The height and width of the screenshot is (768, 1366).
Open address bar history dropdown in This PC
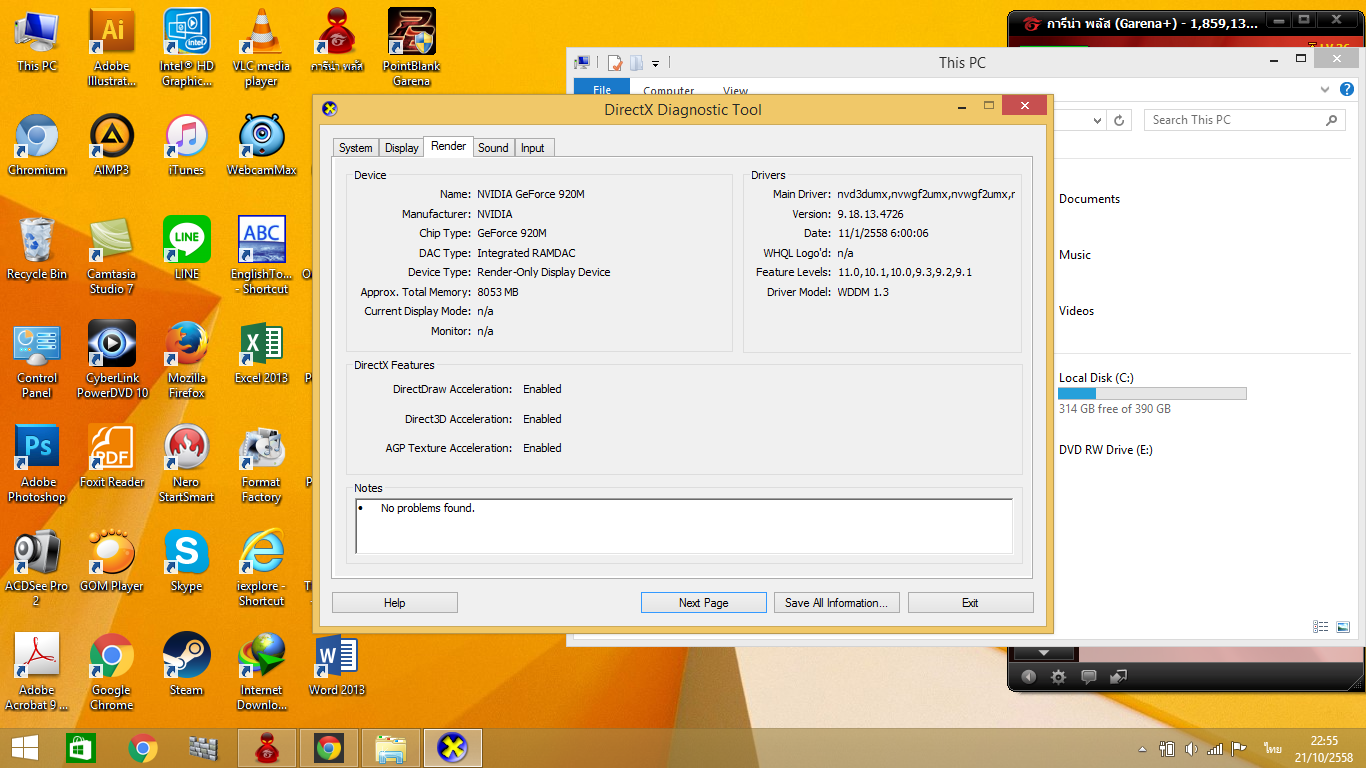click(x=1097, y=120)
